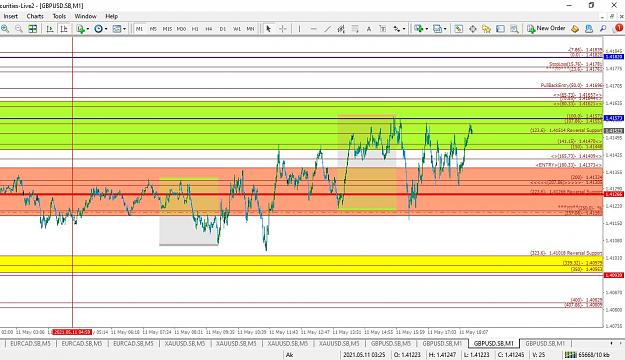This screenshot has height=360, width=625.
Task: Click the red 2021.05.11 04:59 date marker
Action: pos(72,332)
